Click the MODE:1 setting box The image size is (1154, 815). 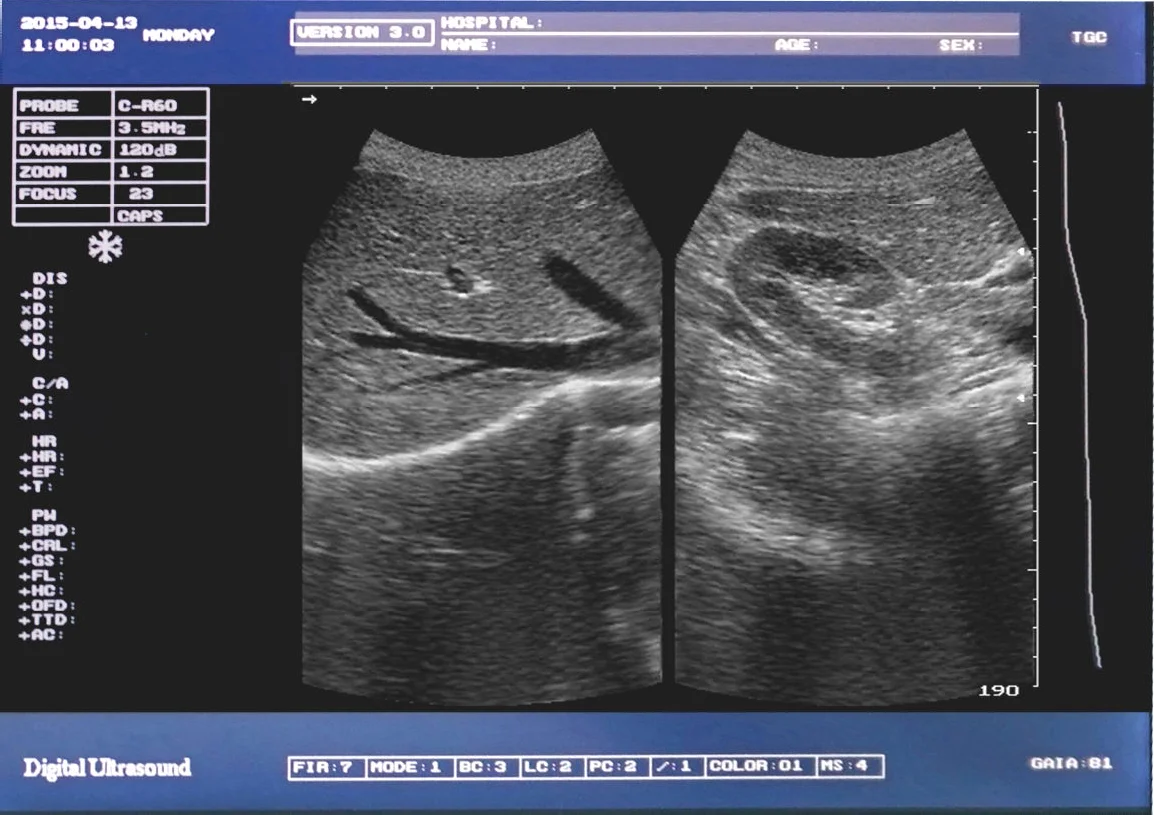(x=408, y=766)
